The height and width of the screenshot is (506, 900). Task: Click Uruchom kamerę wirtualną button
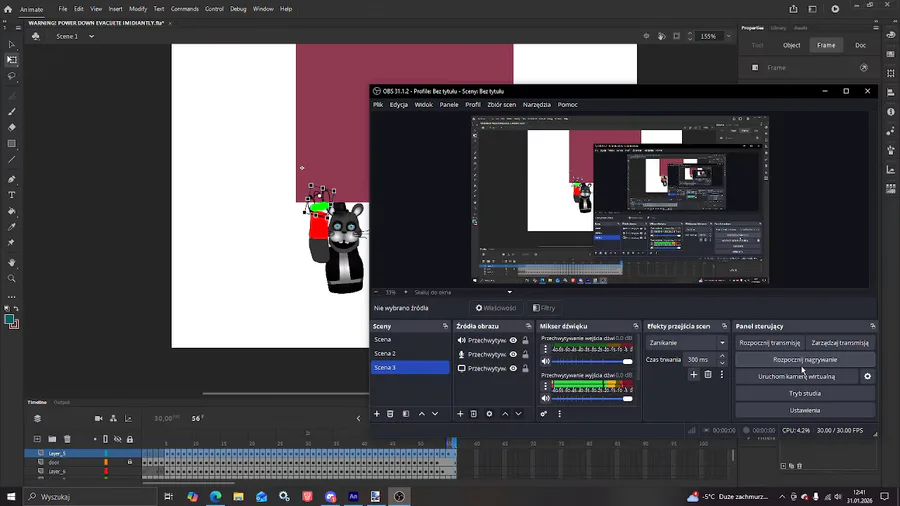pos(796,376)
